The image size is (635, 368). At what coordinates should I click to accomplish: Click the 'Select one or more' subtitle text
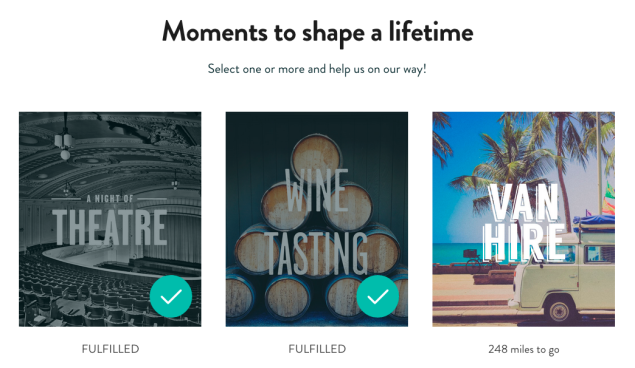pyautogui.click(x=317, y=69)
